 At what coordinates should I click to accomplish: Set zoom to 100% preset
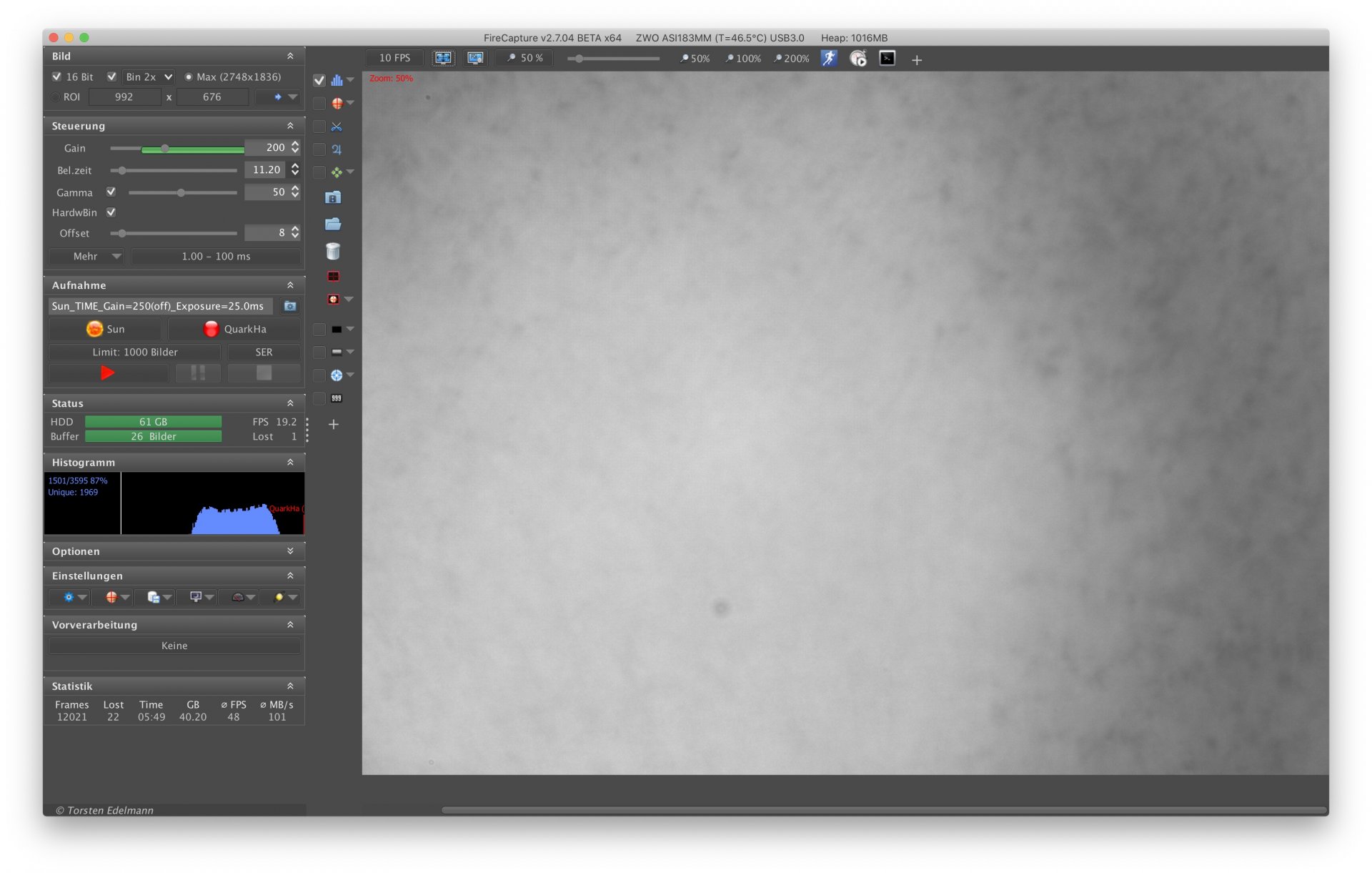click(x=743, y=59)
